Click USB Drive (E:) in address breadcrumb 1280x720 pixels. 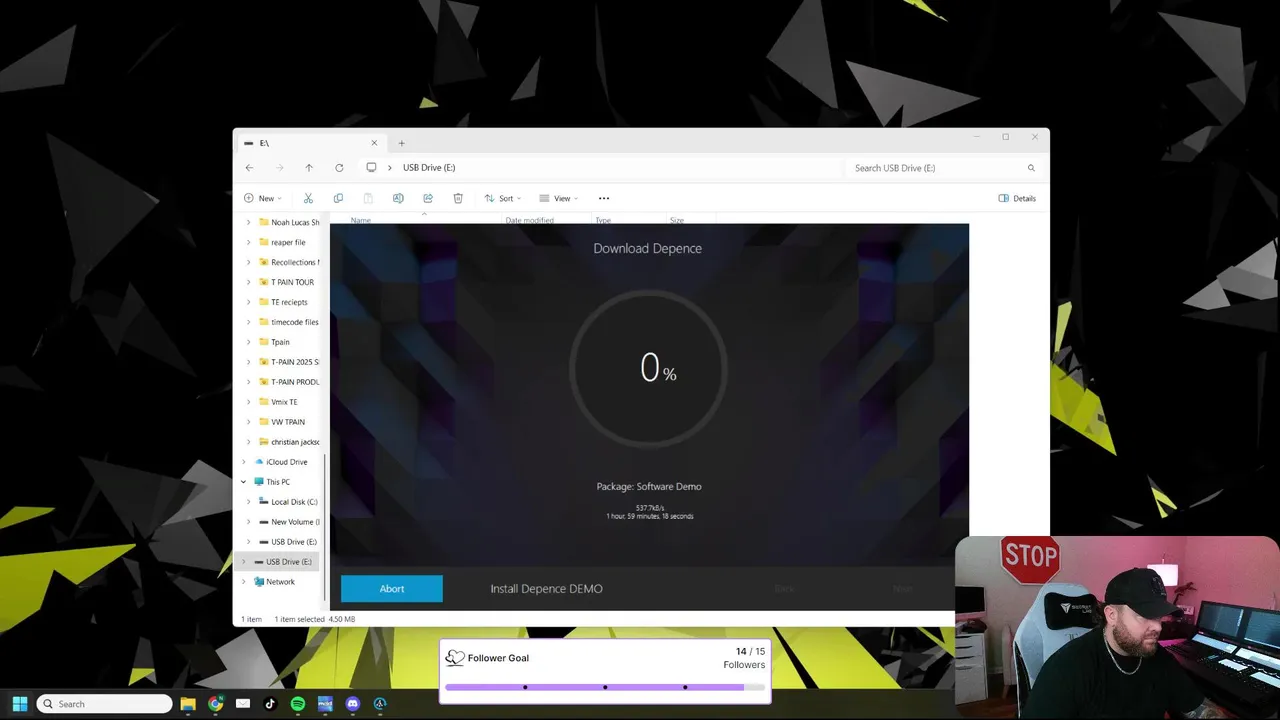tap(429, 168)
